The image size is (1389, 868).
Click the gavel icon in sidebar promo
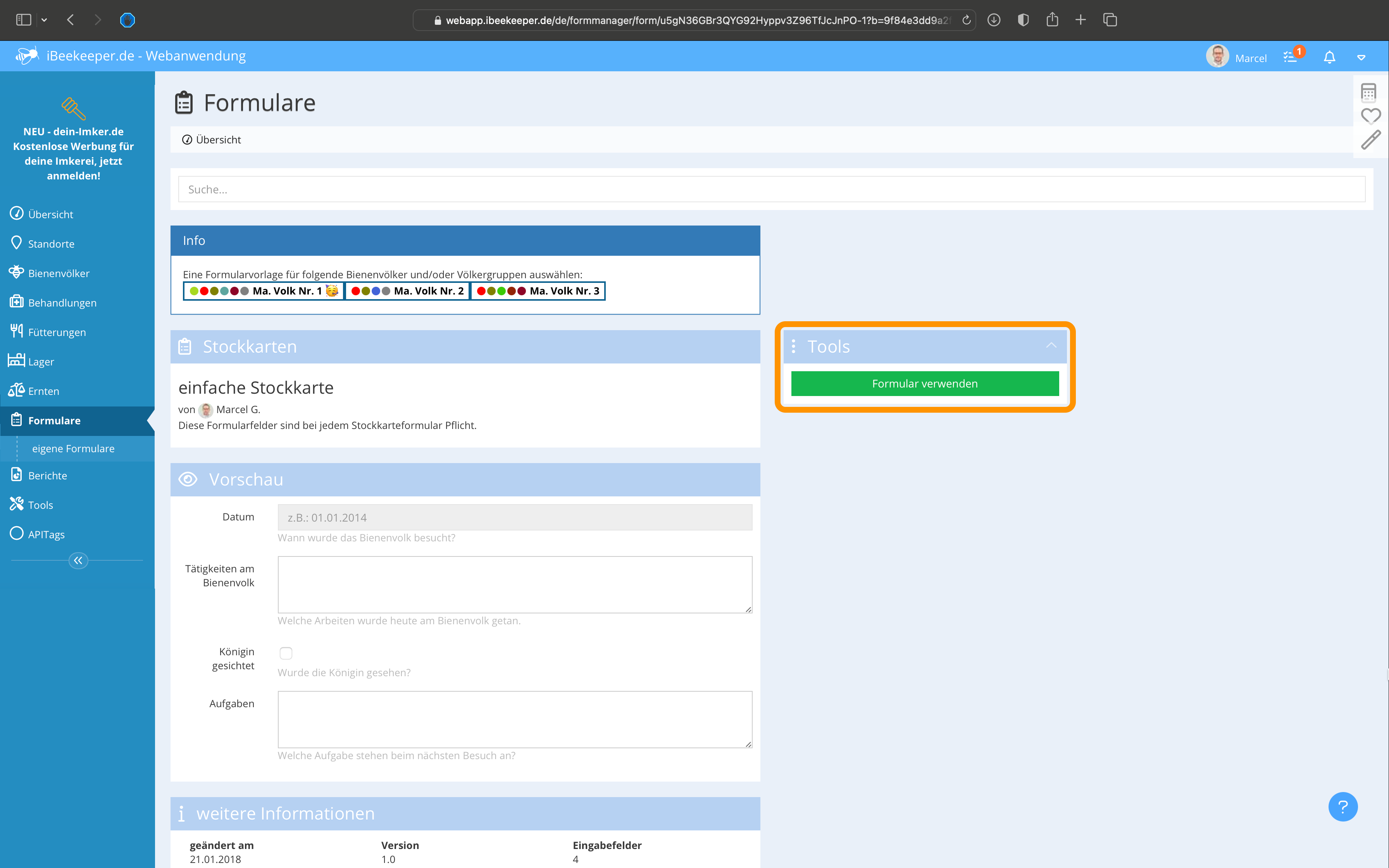tap(74, 108)
